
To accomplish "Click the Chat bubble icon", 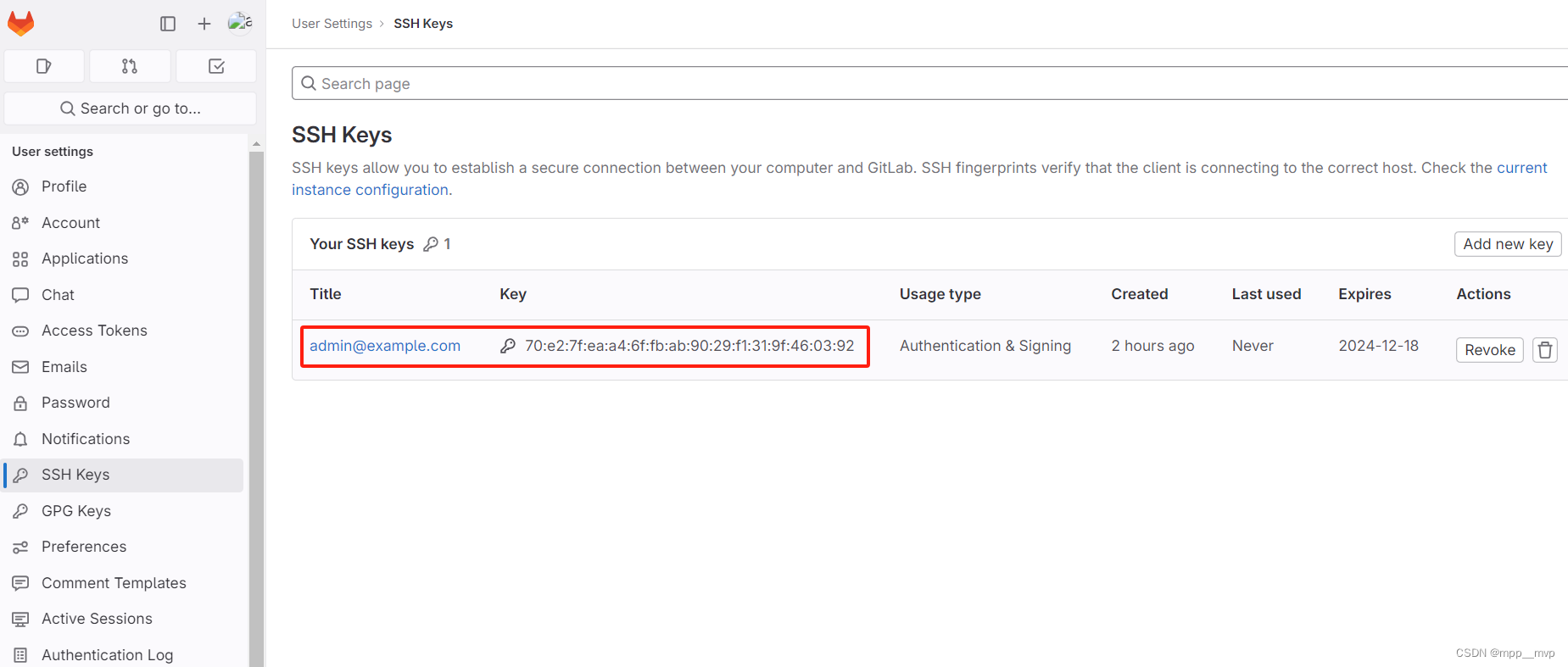I will 20,295.
